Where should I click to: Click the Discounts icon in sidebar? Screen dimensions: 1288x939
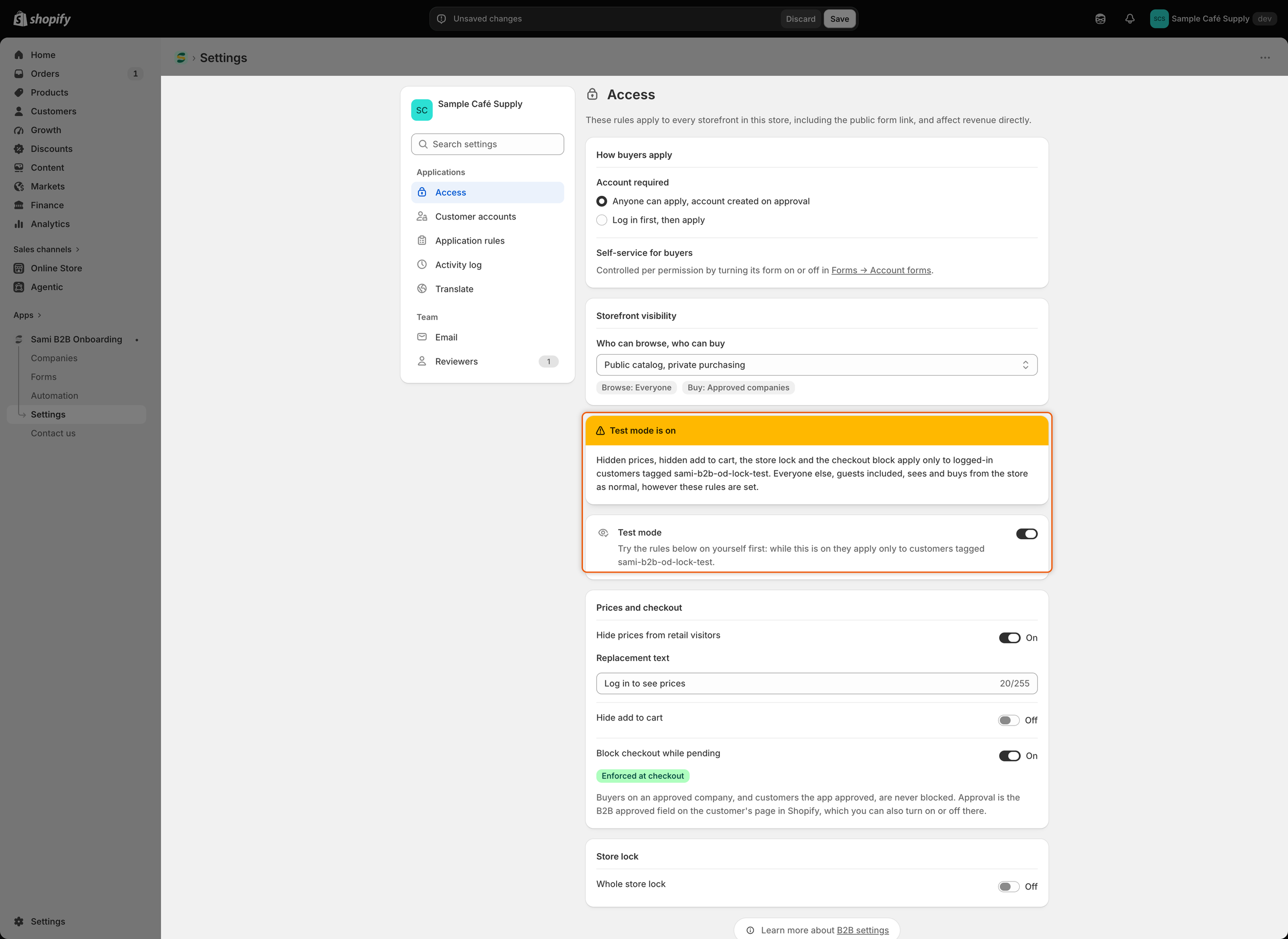(19, 149)
